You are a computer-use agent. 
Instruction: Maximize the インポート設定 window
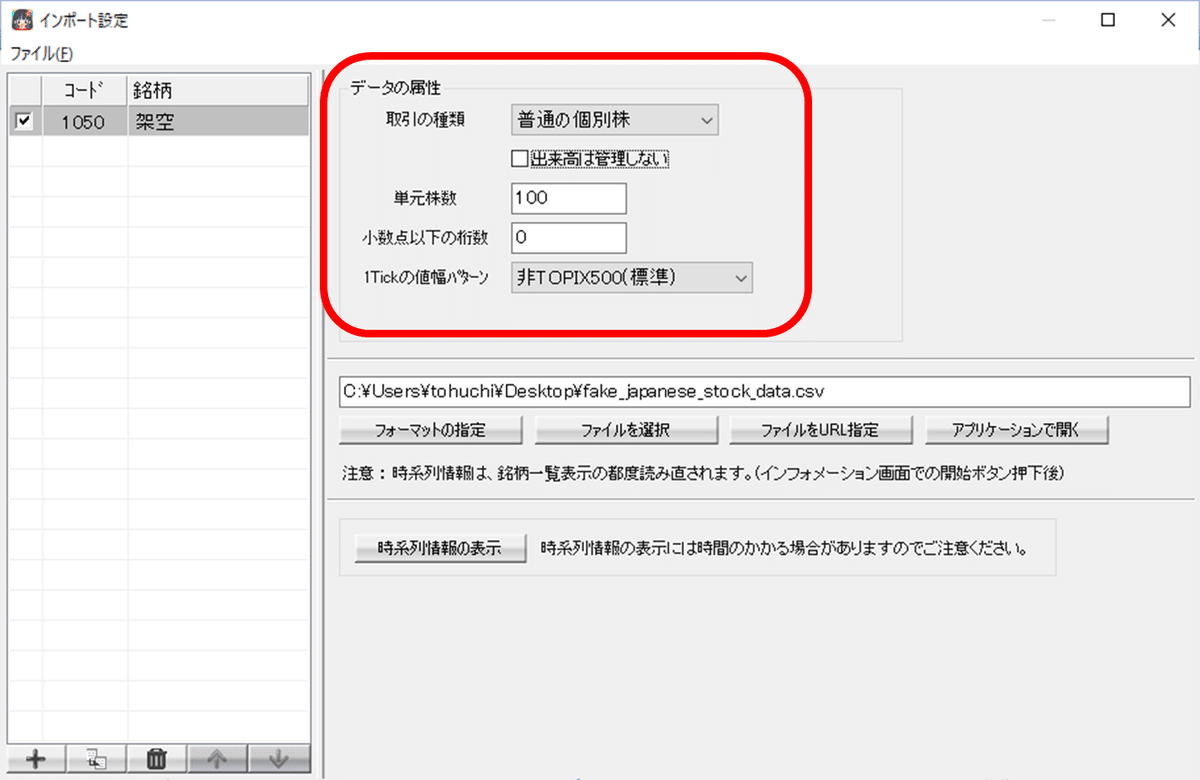(1108, 19)
